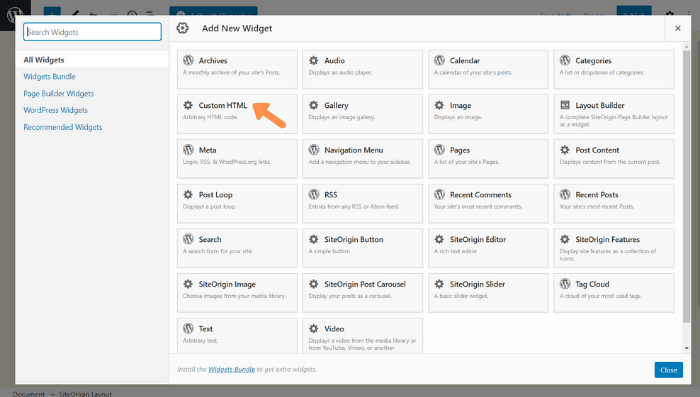Click the Close button in dialog footer
Viewport: 700px width, 397px height.
pos(668,370)
